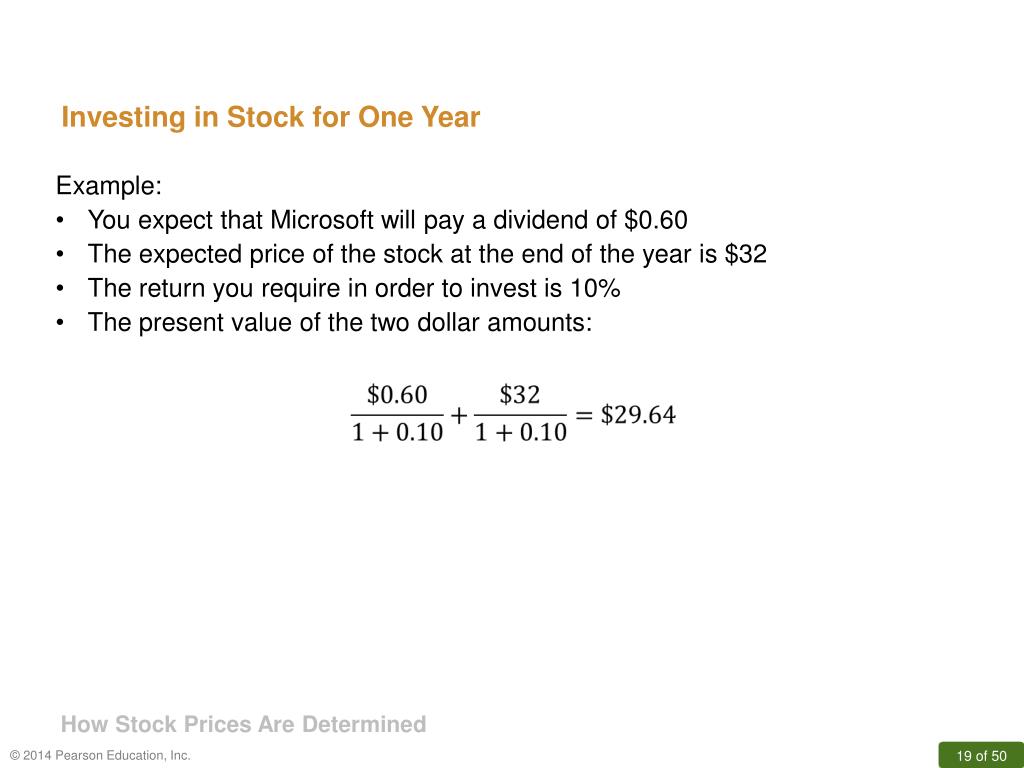Click the How Stock Prices Are Determined footer

tap(244, 724)
